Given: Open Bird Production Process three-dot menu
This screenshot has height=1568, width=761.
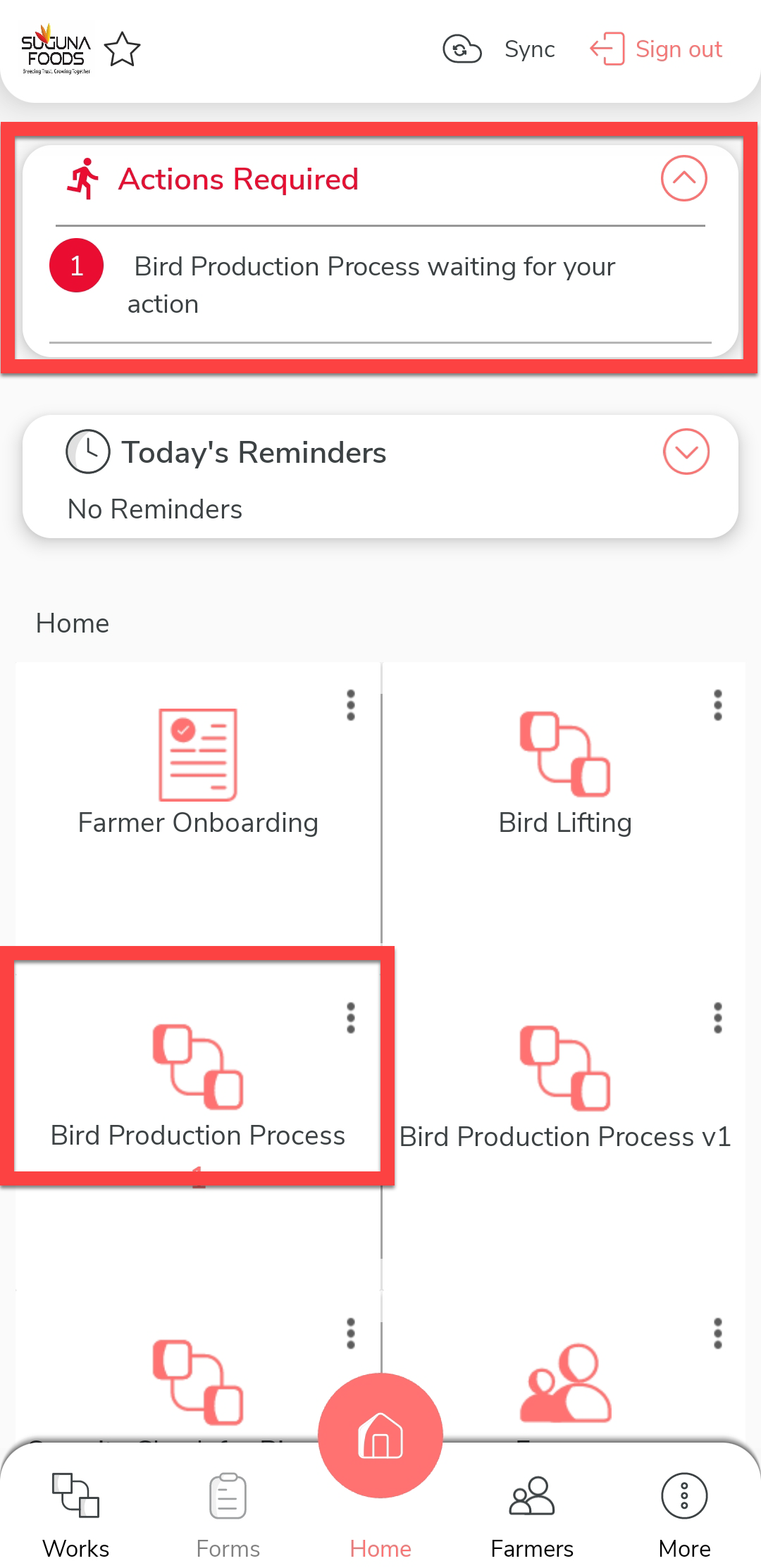Looking at the screenshot, I should tap(351, 1018).
